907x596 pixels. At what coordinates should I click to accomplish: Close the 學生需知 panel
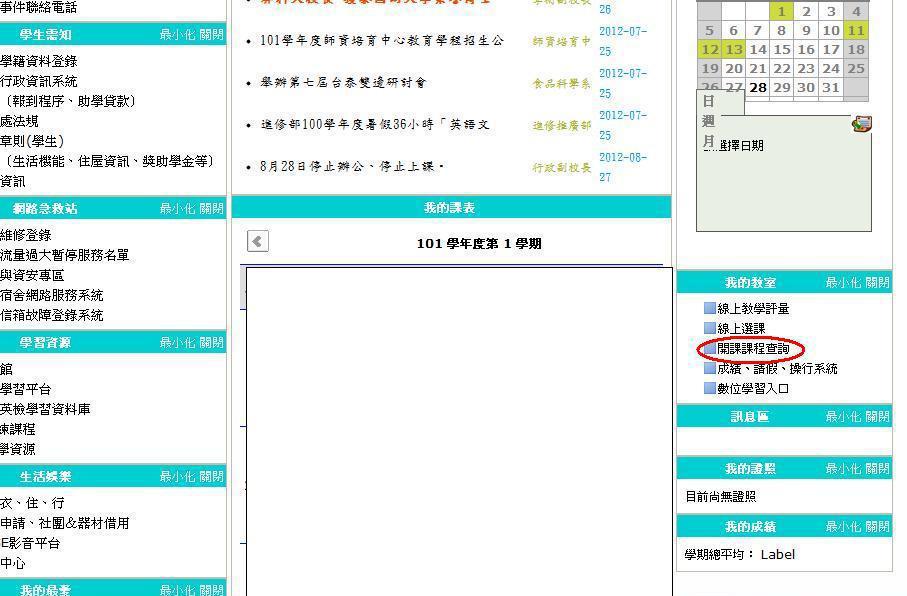(x=211, y=34)
